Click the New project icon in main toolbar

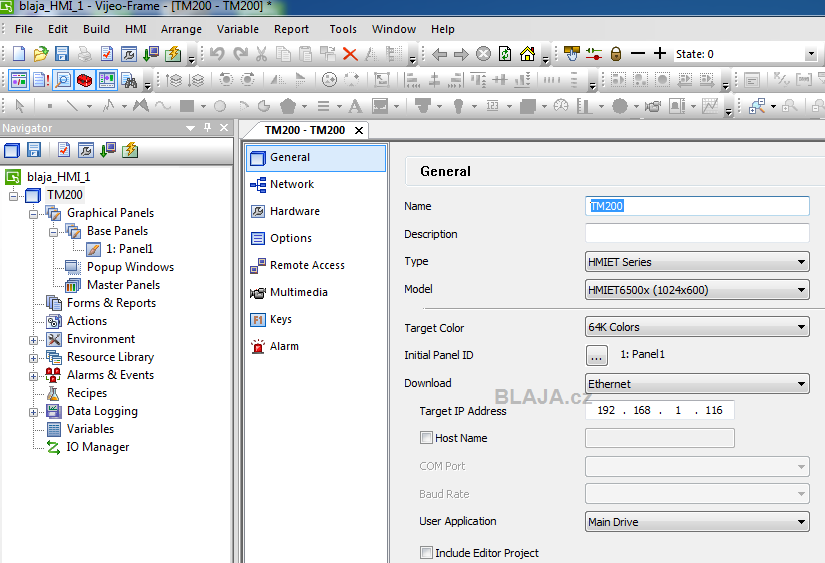(x=19, y=54)
